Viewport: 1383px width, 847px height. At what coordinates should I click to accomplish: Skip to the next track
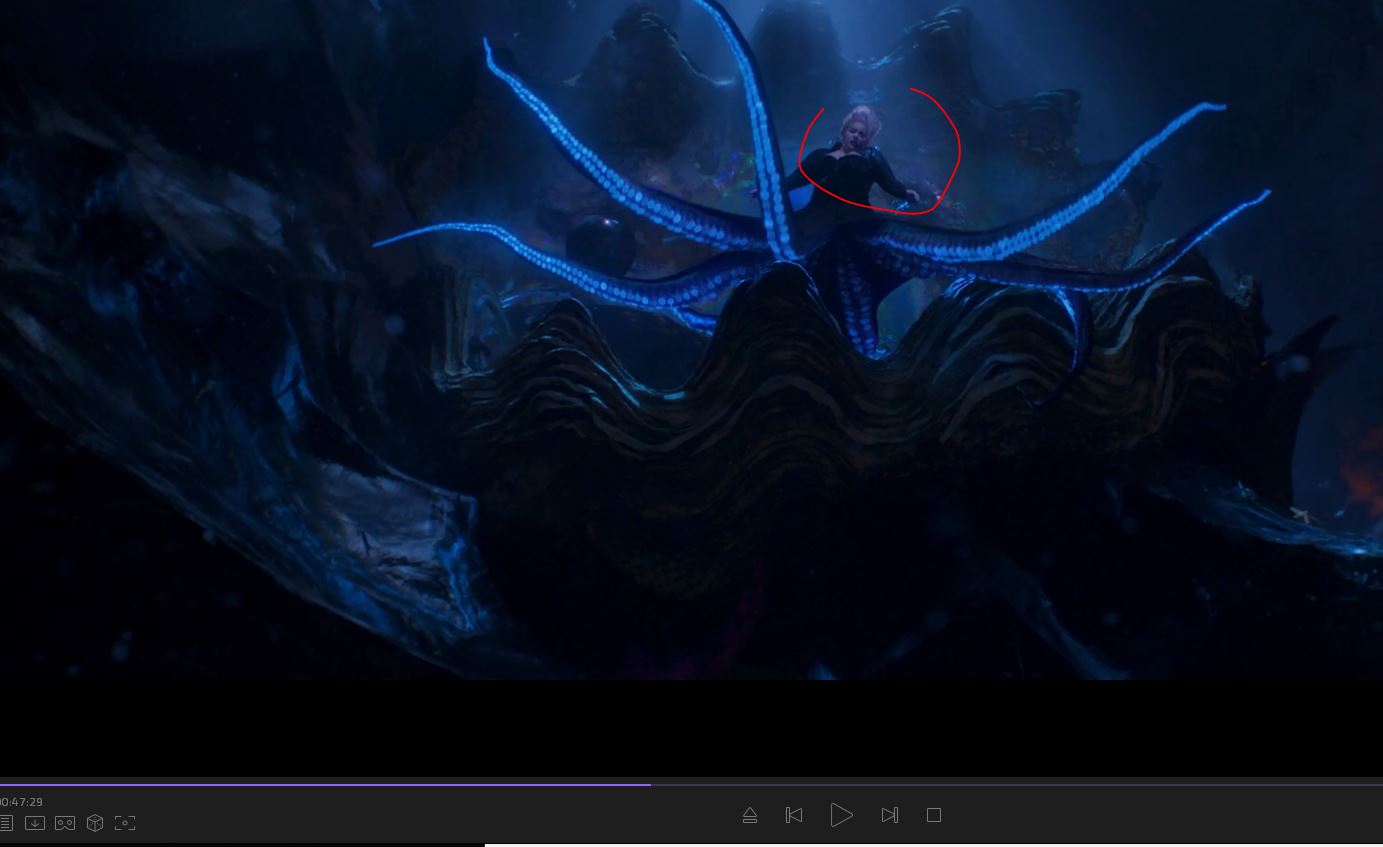coord(889,815)
